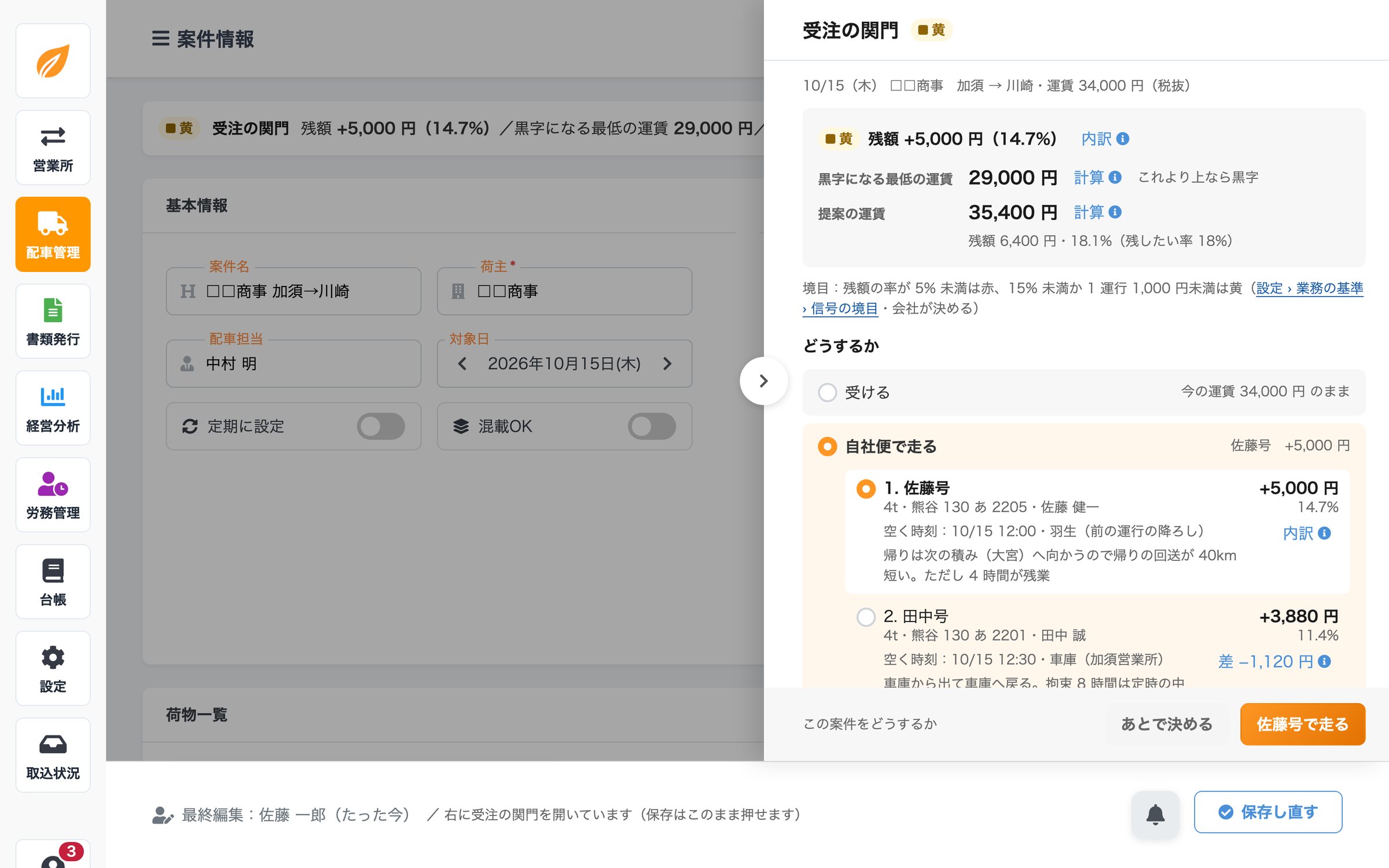Click 受注の関門 title in summary bar

pos(250,128)
